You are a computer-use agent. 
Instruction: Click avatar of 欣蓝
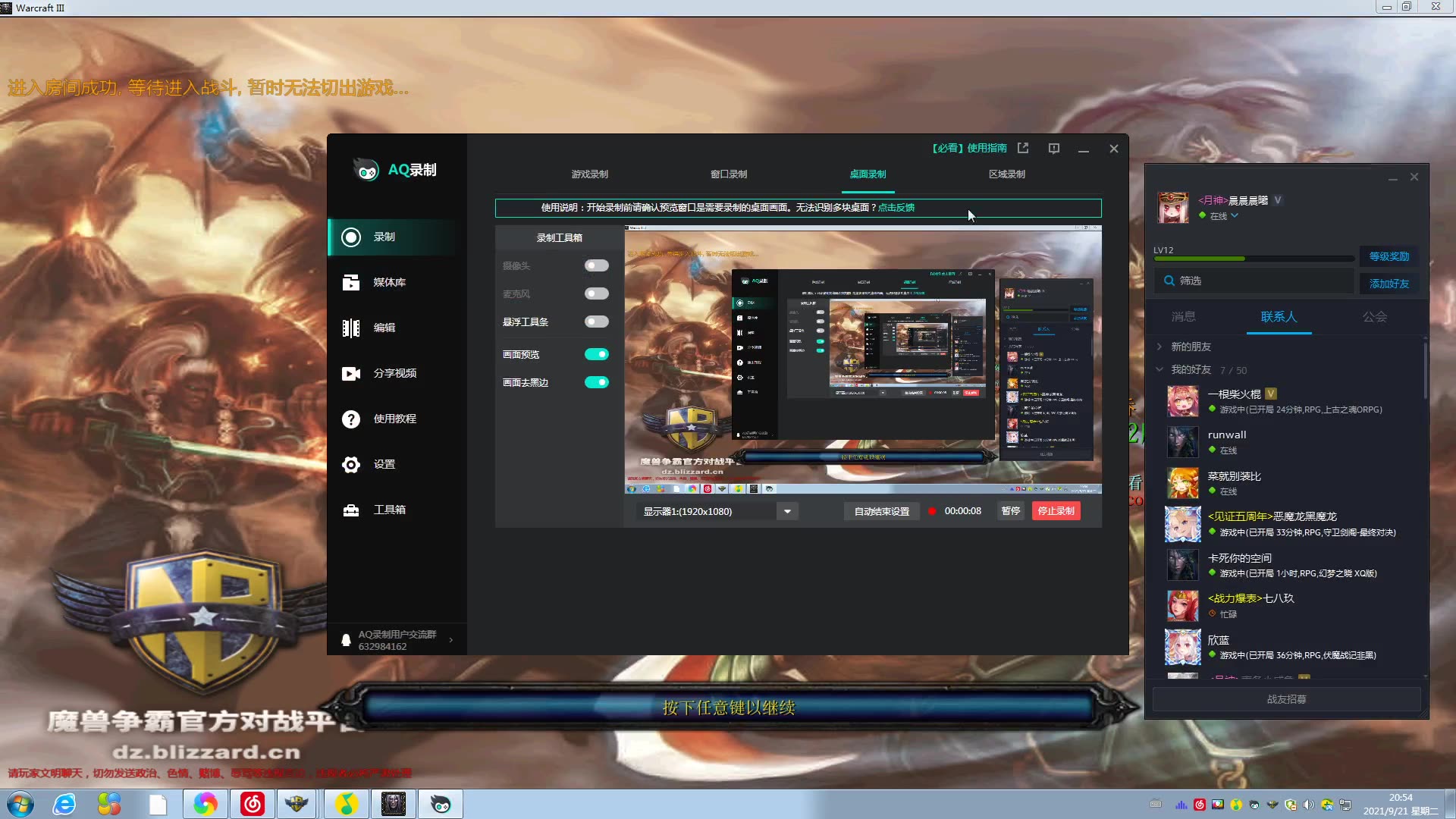pyautogui.click(x=1182, y=647)
